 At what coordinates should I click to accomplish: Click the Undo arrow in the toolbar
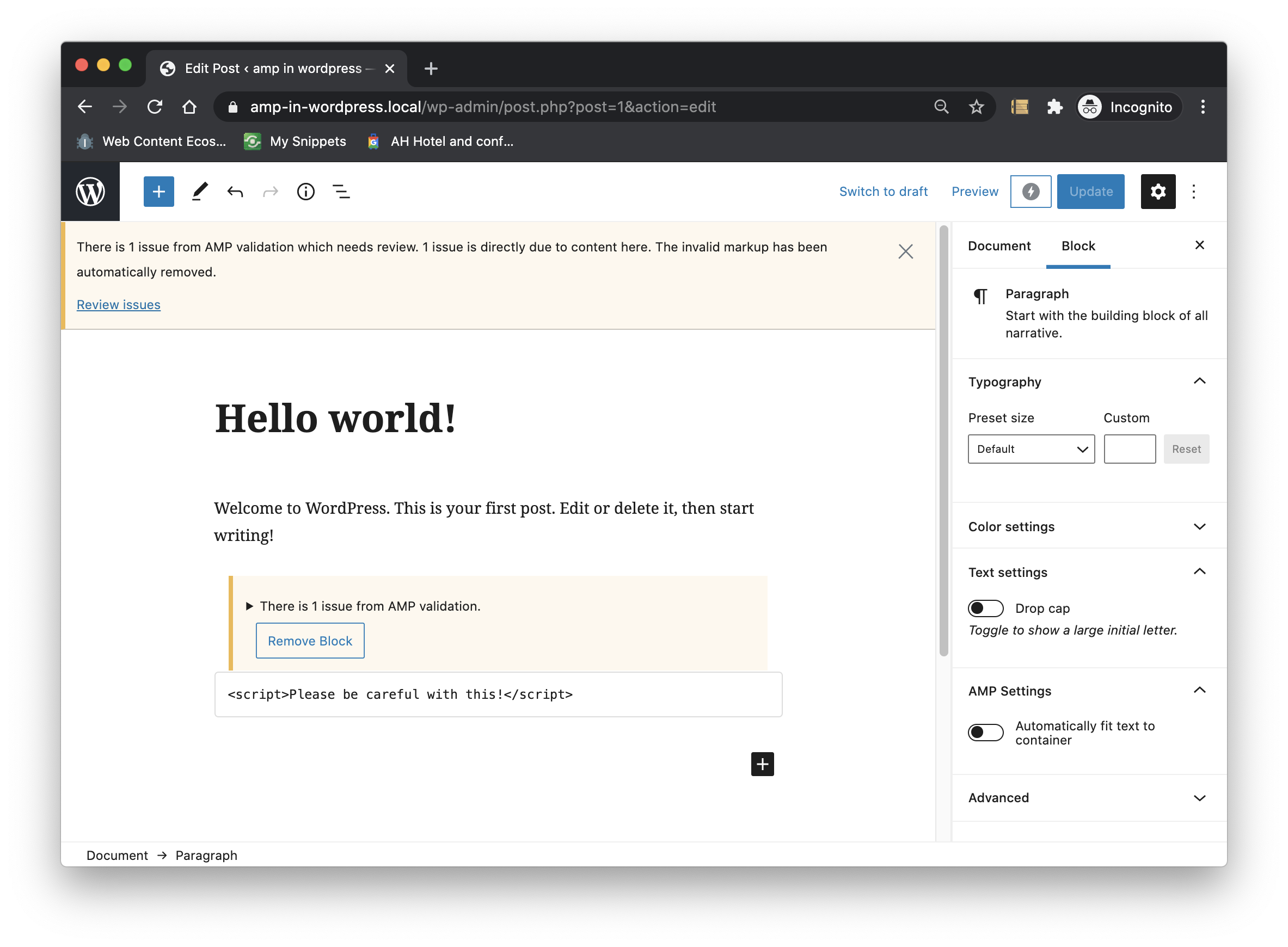click(235, 192)
